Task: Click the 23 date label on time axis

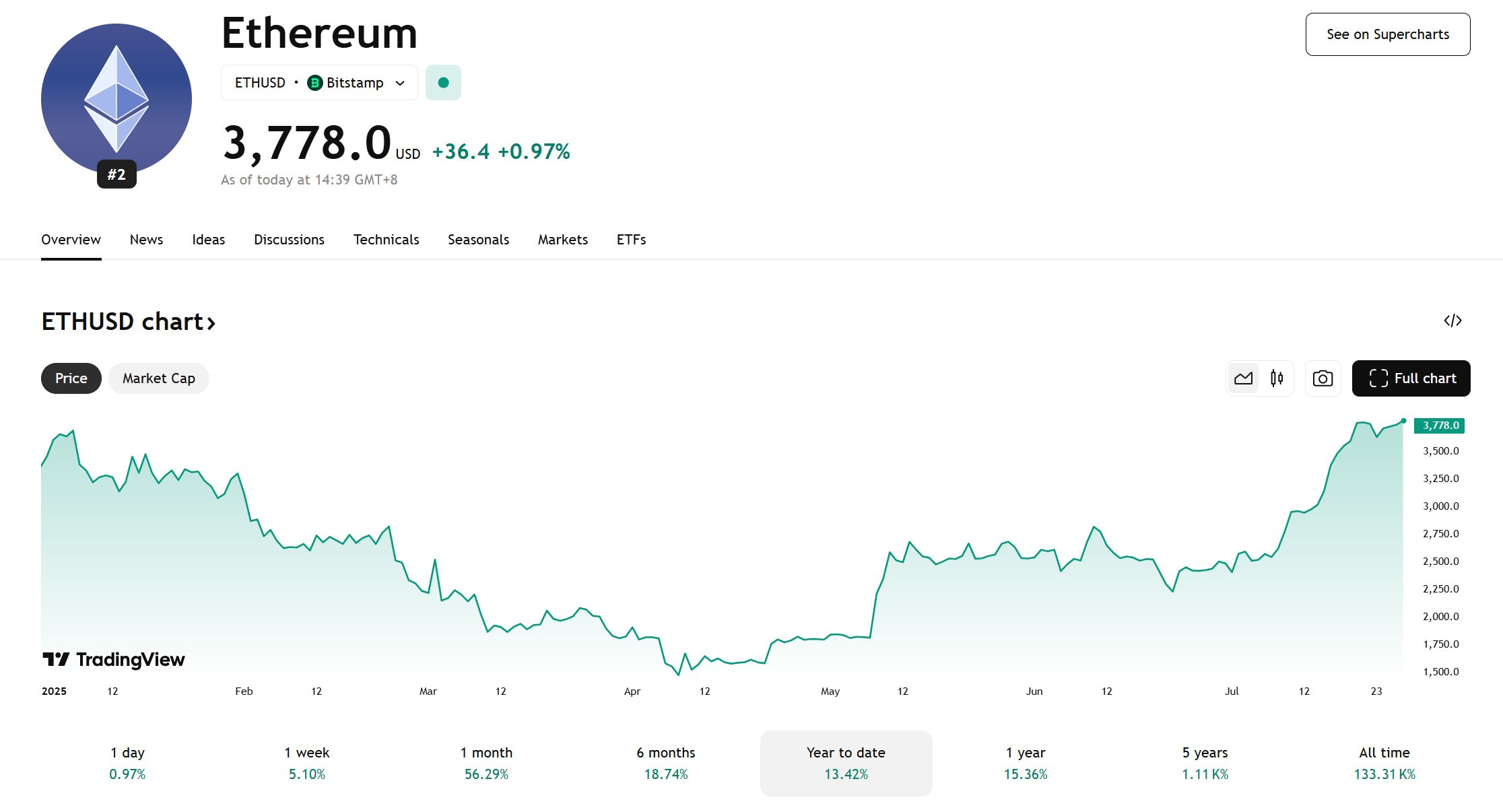Action: pos(1376,691)
